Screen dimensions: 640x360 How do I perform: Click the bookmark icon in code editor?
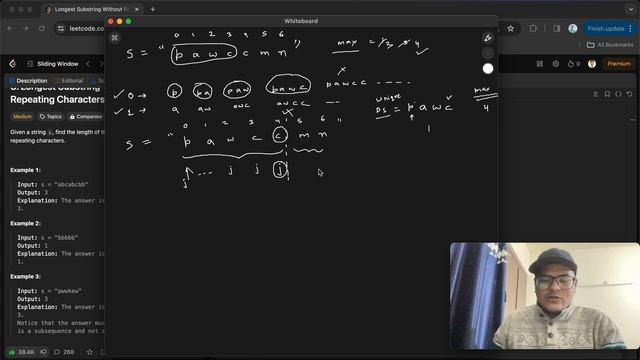point(607,94)
